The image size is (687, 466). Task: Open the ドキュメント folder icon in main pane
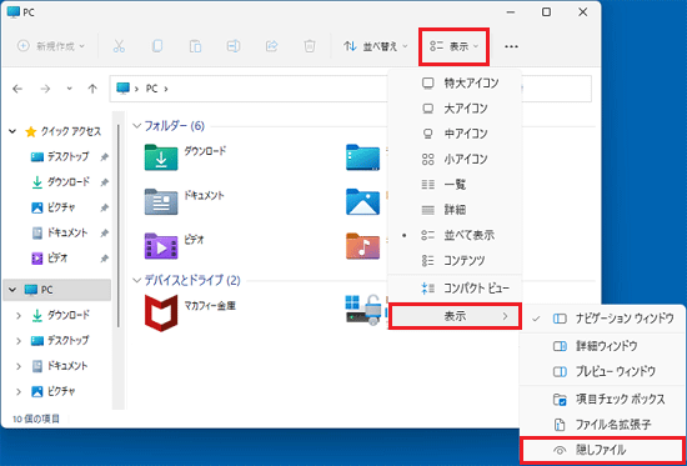[x=161, y=201]
